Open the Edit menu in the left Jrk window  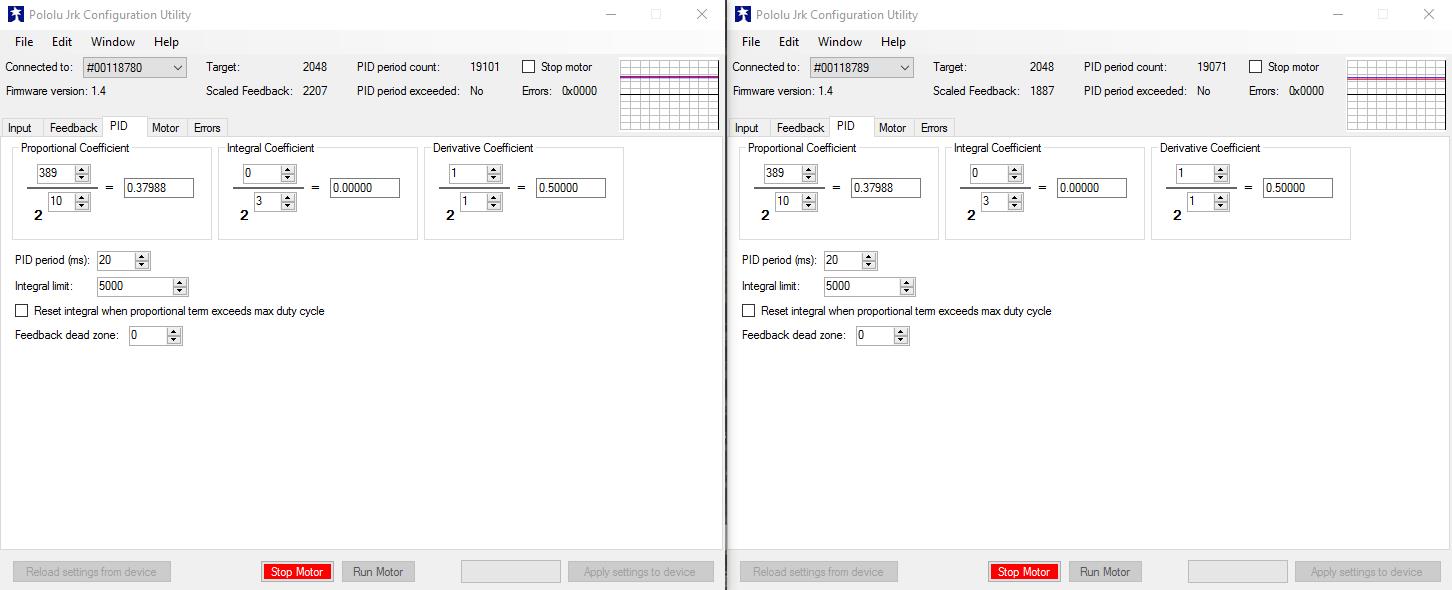[x=62, y=42]
